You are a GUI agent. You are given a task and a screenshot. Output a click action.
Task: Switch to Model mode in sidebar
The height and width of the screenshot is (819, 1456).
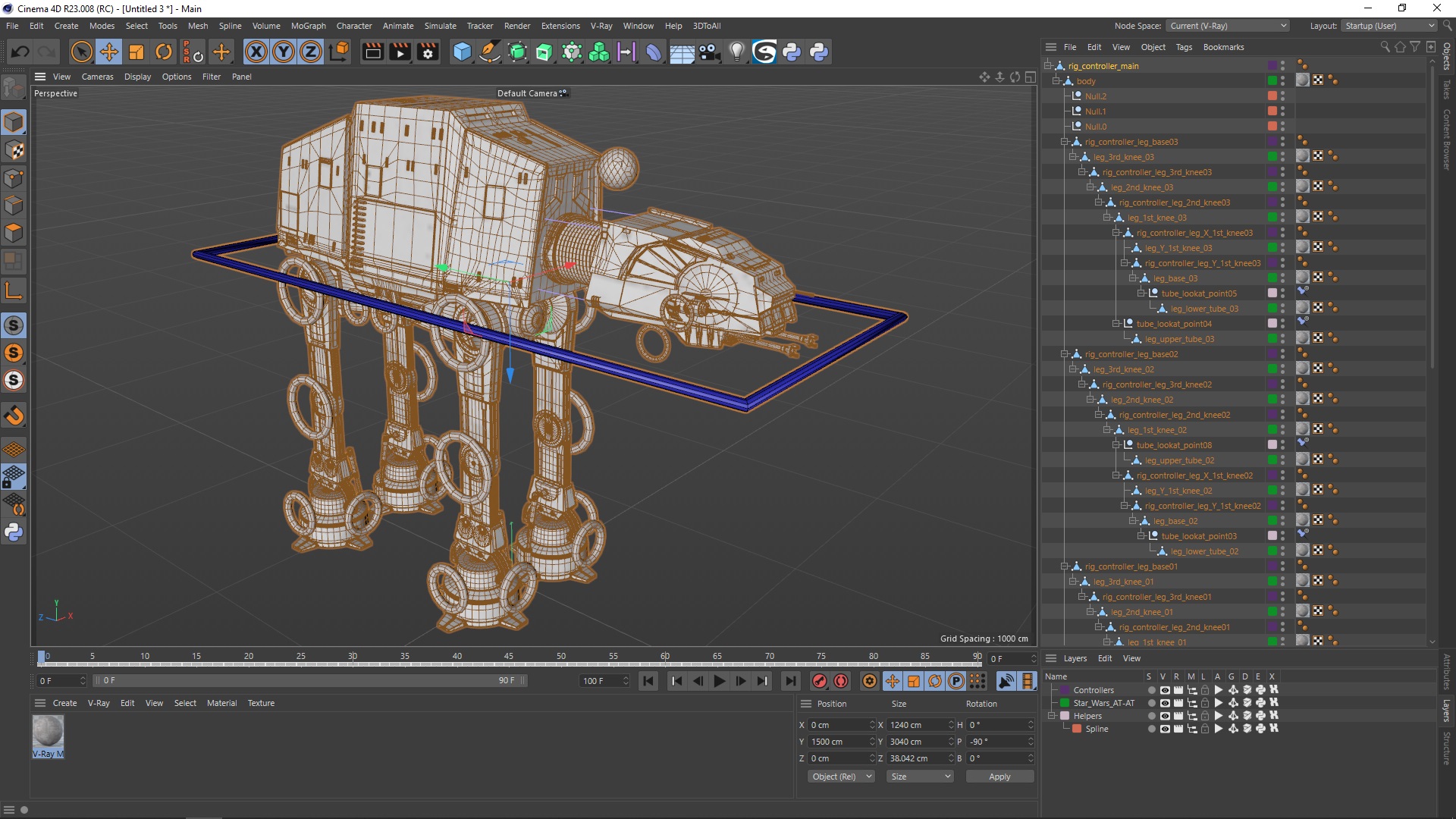click(14, 121)
